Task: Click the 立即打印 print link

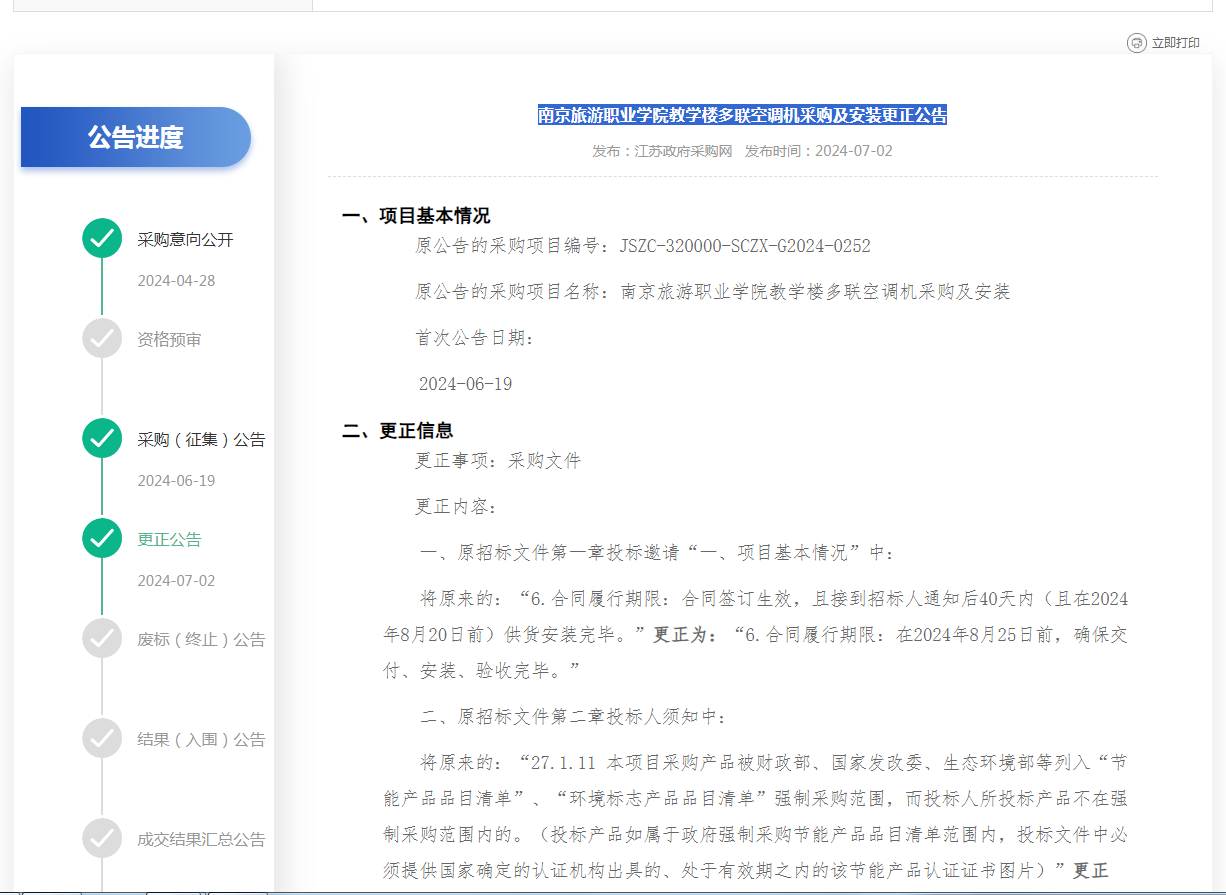Action: [x=1175, y=43]
